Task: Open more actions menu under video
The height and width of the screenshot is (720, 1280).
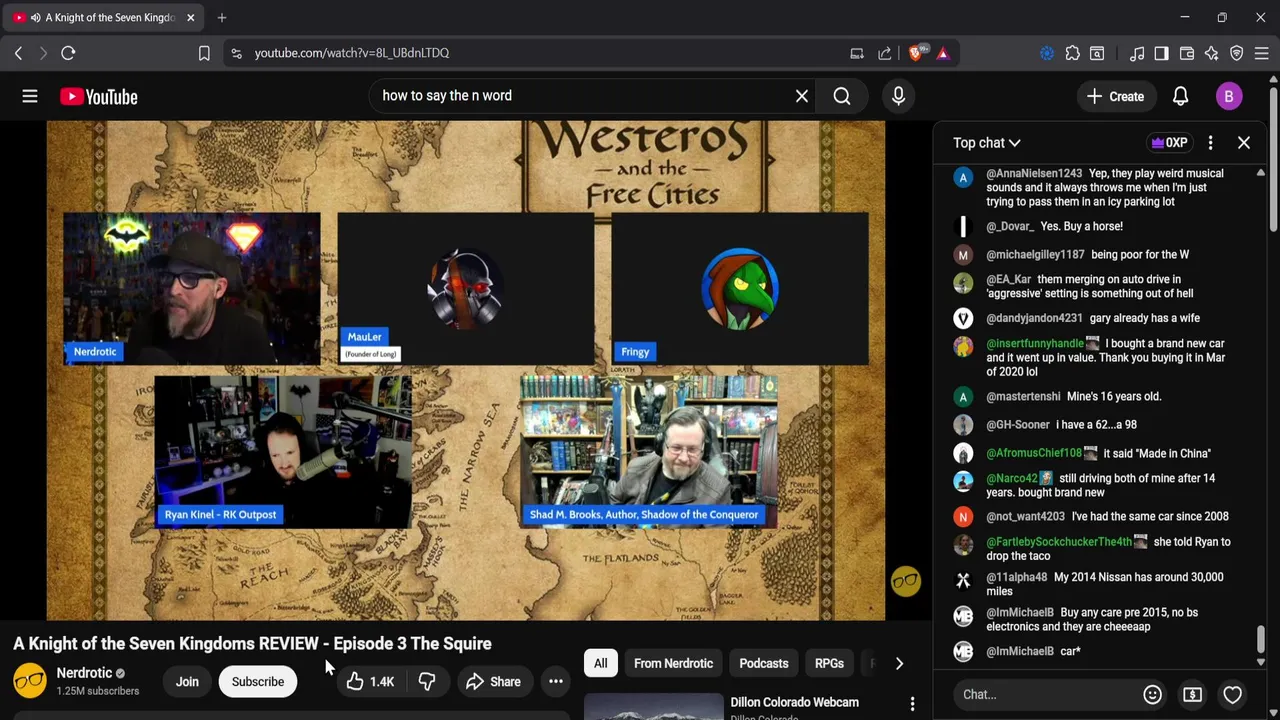Action: [556, 682]
